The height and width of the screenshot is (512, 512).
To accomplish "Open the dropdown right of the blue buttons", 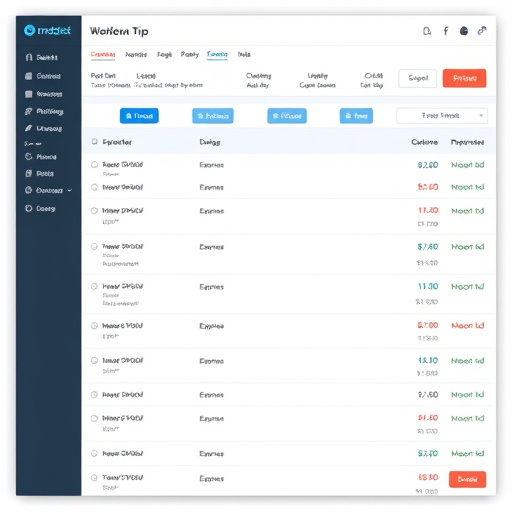I will (442, 116).
